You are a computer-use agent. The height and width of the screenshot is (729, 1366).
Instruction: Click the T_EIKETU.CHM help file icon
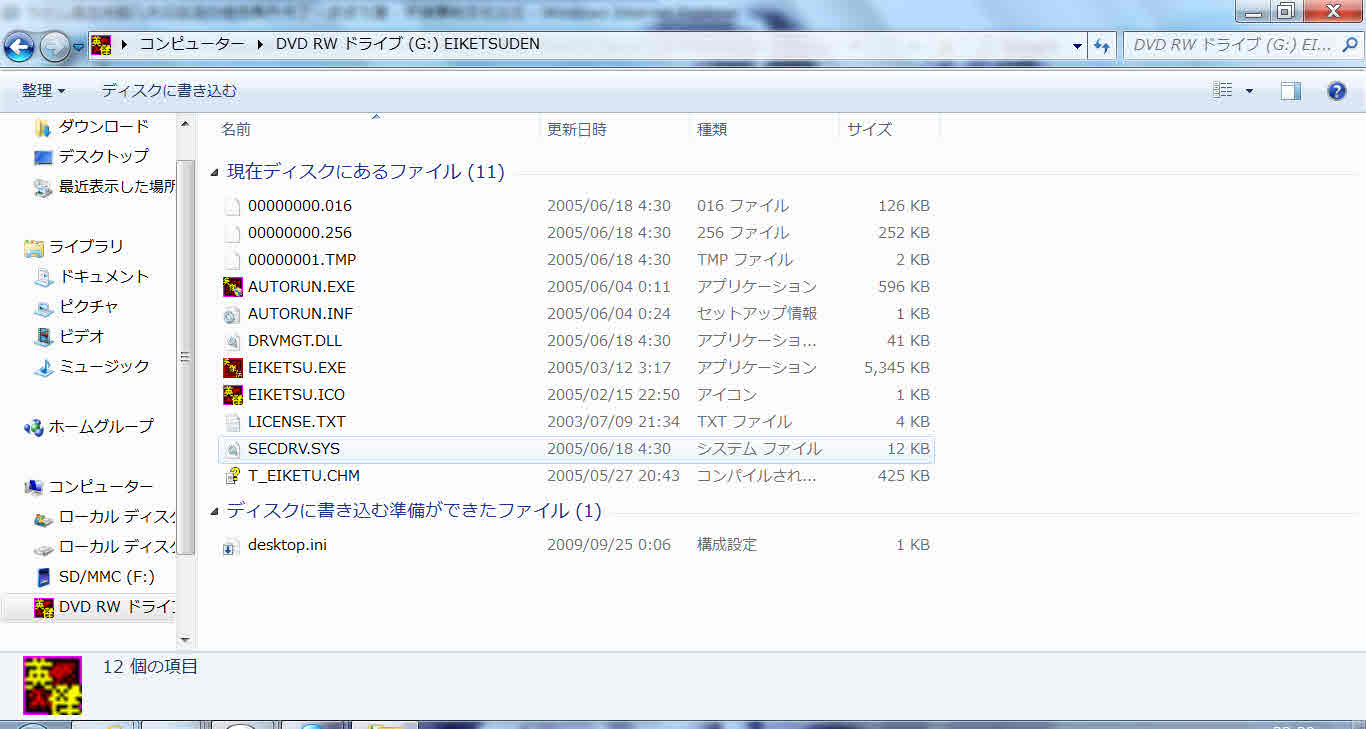(232, 476)
